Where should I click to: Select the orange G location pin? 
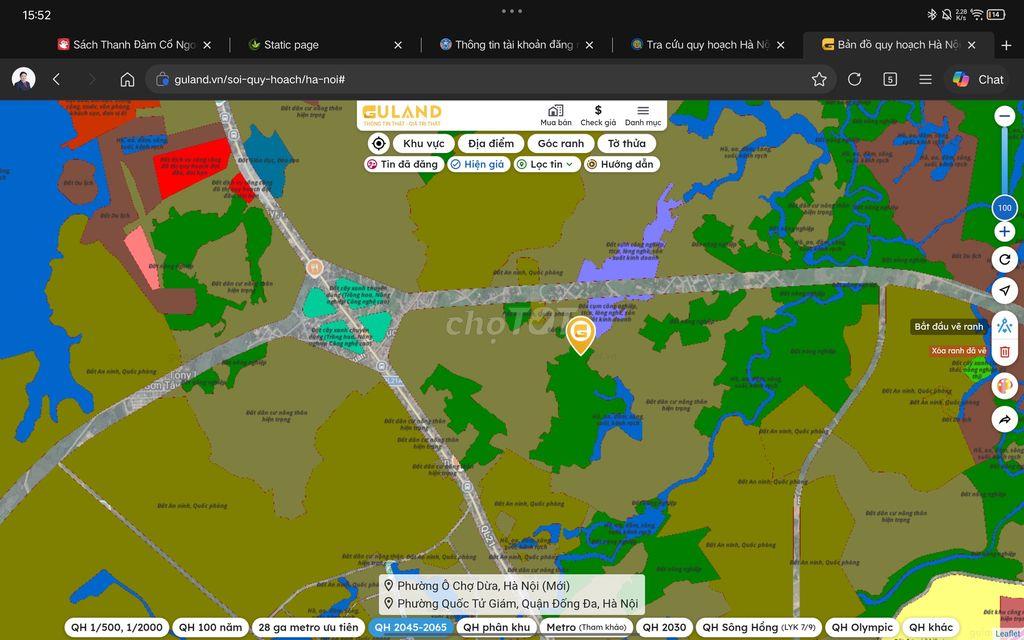[x=580, y=334]
